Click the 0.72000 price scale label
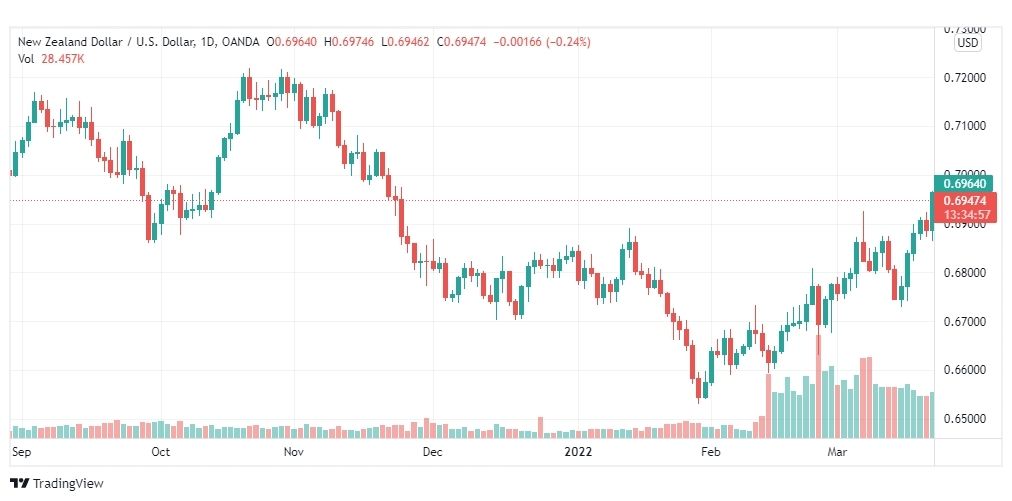1012x501 pixels. coord(964,77)
